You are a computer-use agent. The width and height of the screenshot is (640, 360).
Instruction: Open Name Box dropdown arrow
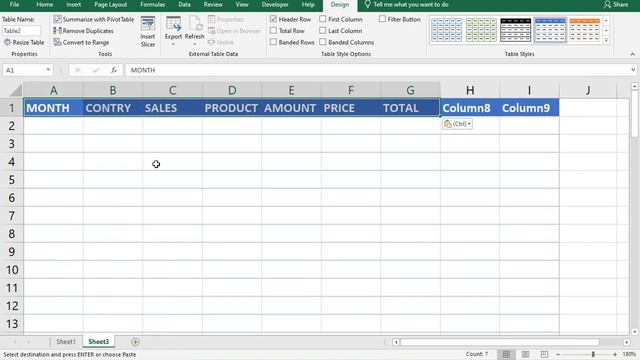click(48, 70)
